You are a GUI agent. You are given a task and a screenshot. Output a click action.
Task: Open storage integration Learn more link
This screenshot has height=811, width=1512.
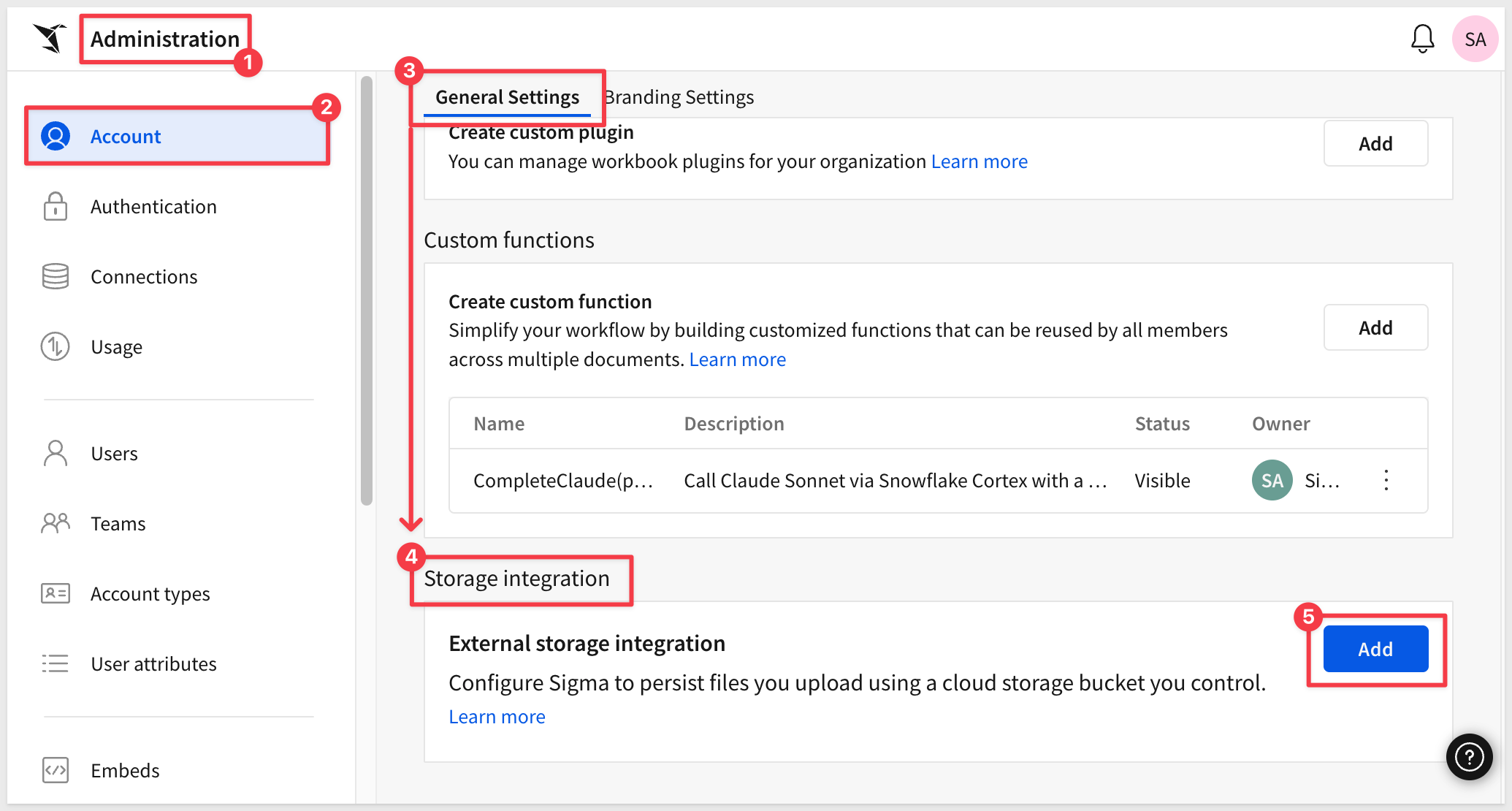497,717
